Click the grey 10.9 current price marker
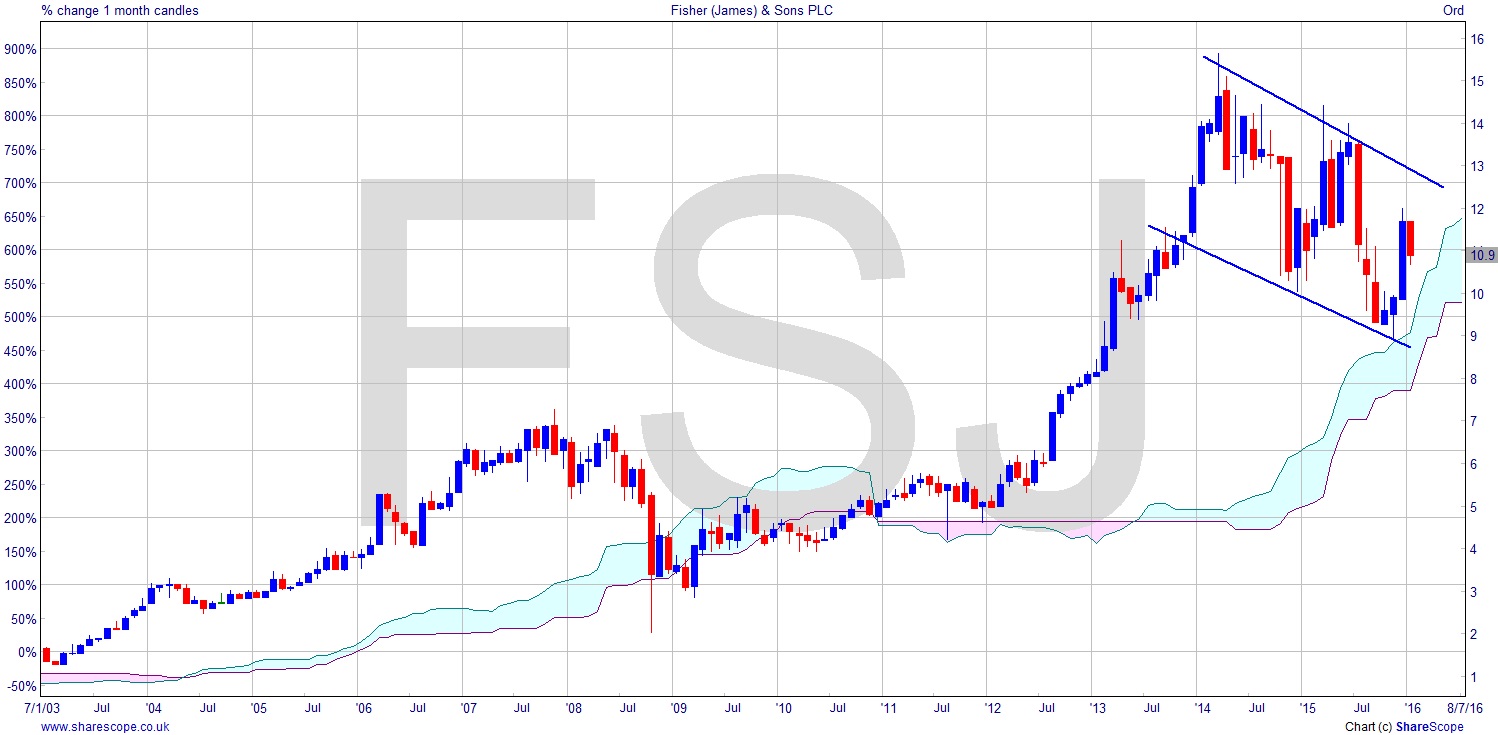The height and width of the screenshot is (735, 1498). tap(1481, 255)
